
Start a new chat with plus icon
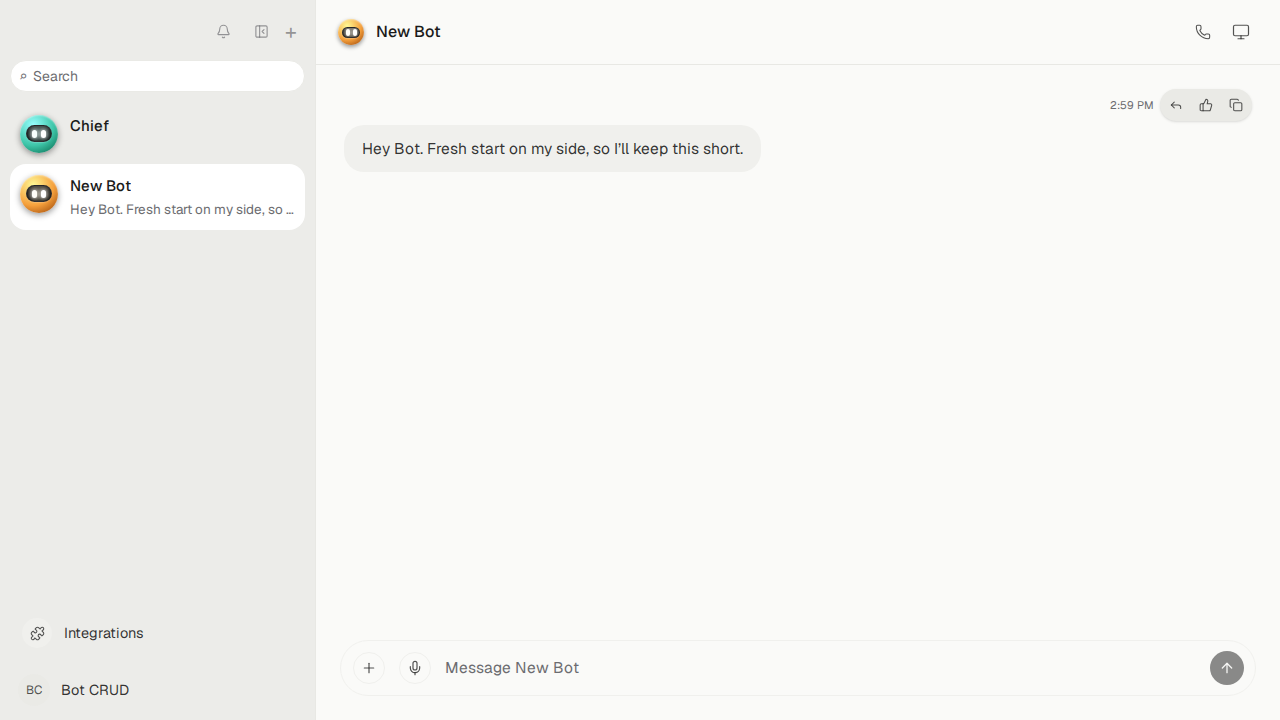pyautogui.click(x=291, y=32)
